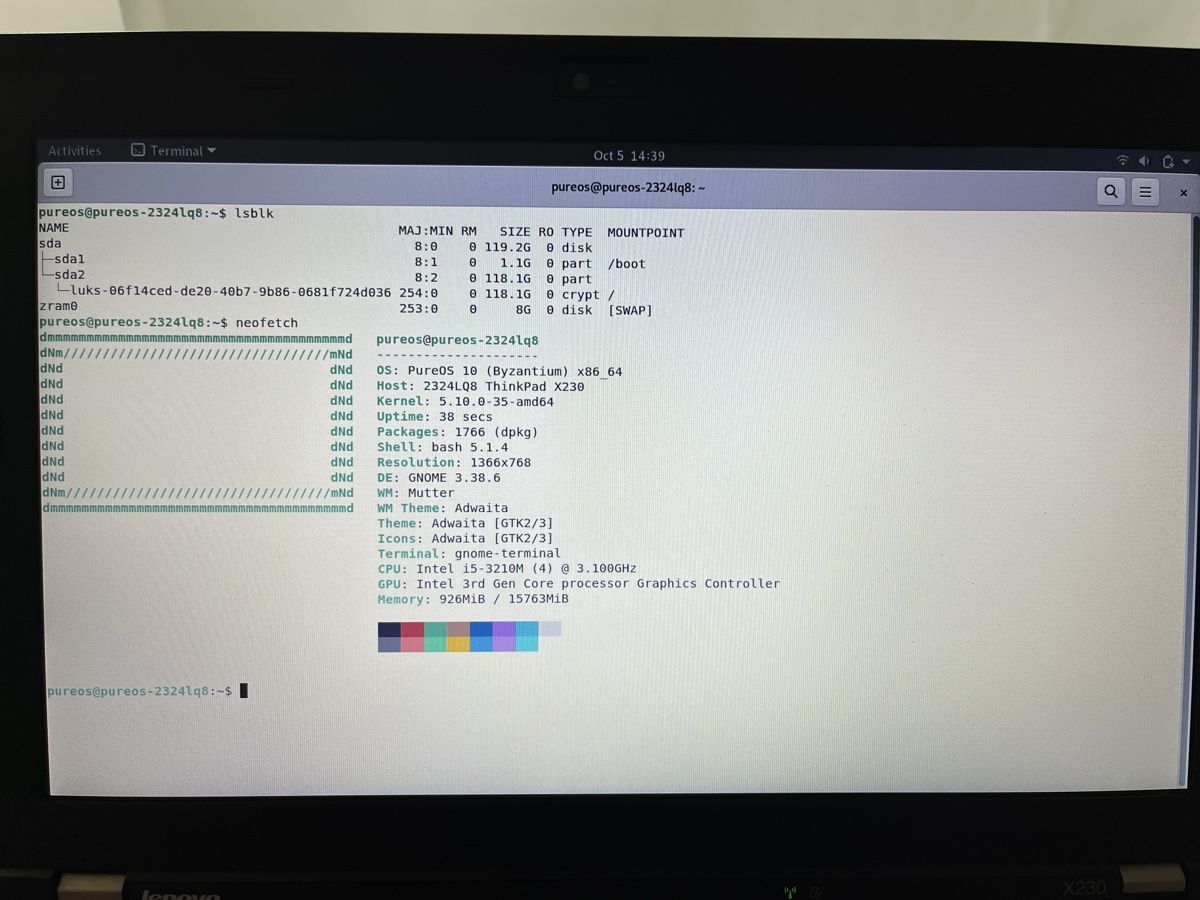Click the Icons: Adwaita [GTK2/3] line
Viewport: 1200px width, 900px height.
[465, 538]
